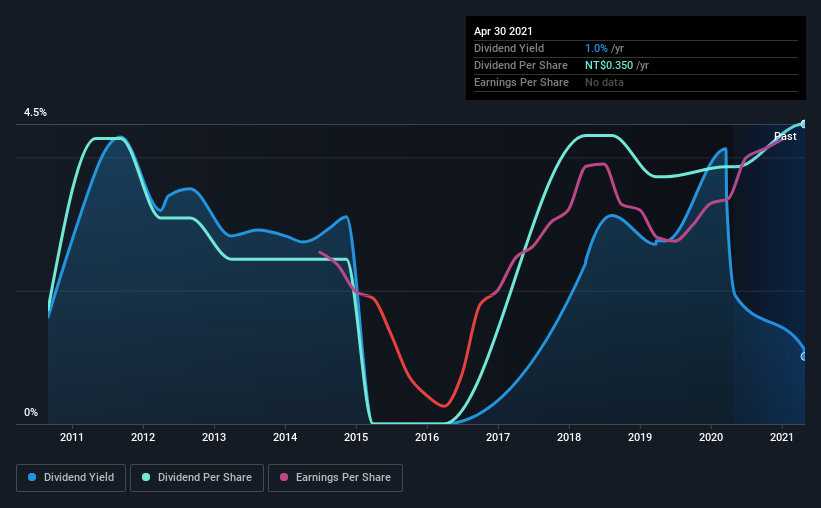The image size is (821, 508).
Task: Click the NT$0.350 dividend per share value
Action: [x=609, y=65]
